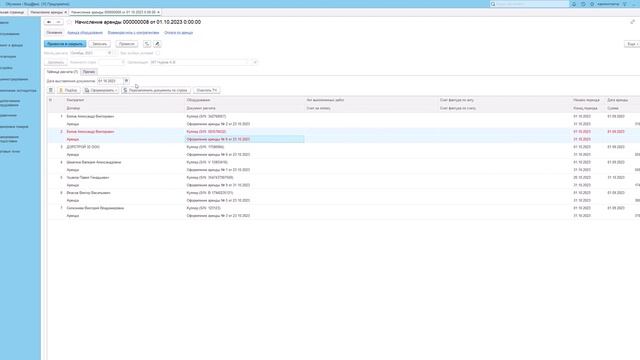
Task: Select row 7 contractor cell
Action: pos(95,208)
